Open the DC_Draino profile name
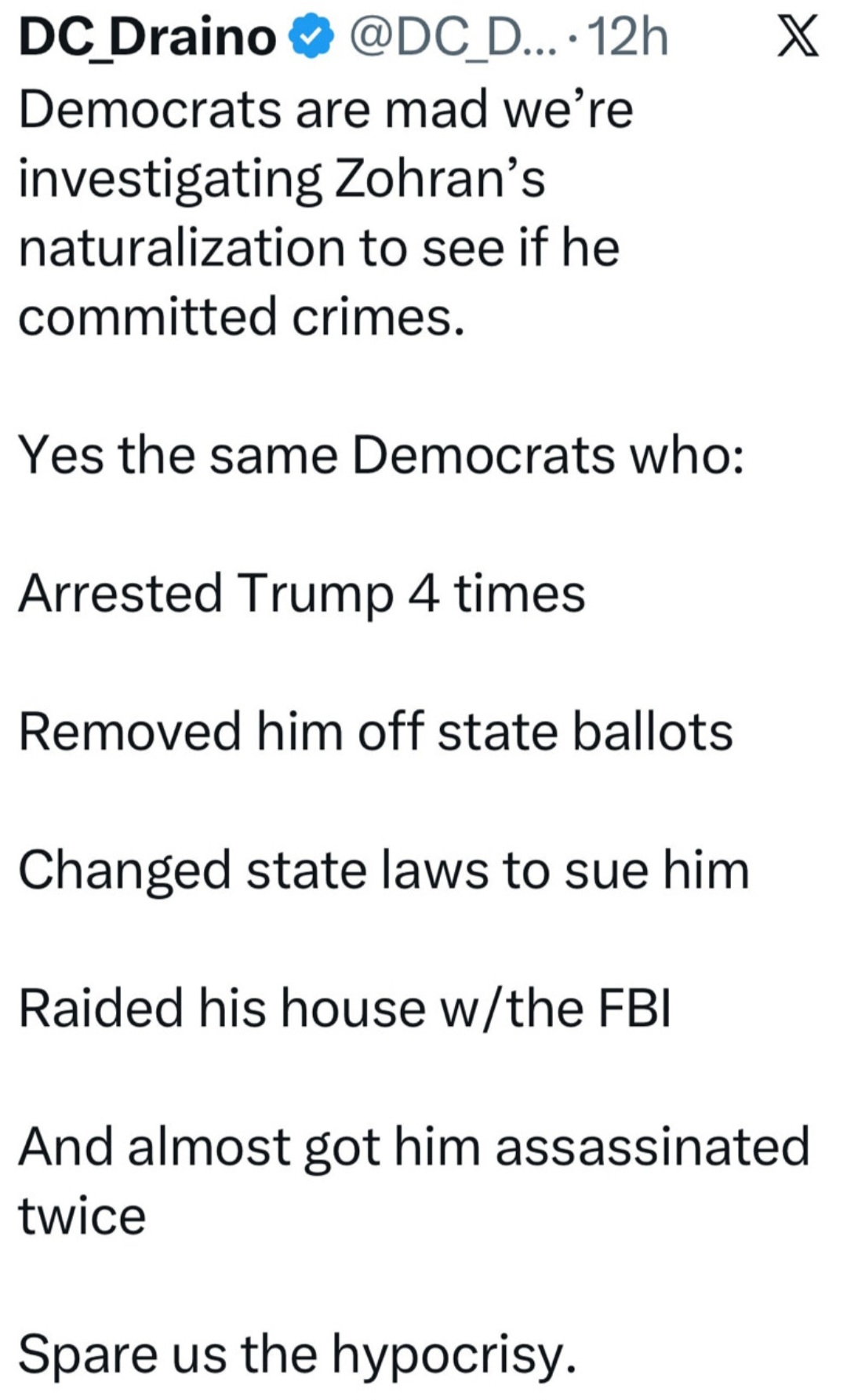This screenshot has width=847, height=1400. click(x=147, y=38)
